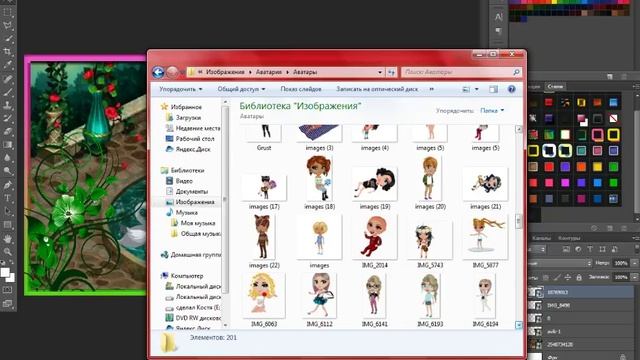640x360 pixels.
Task: Apply the no-style red slash swatch
Action: (x=613, y=119)
